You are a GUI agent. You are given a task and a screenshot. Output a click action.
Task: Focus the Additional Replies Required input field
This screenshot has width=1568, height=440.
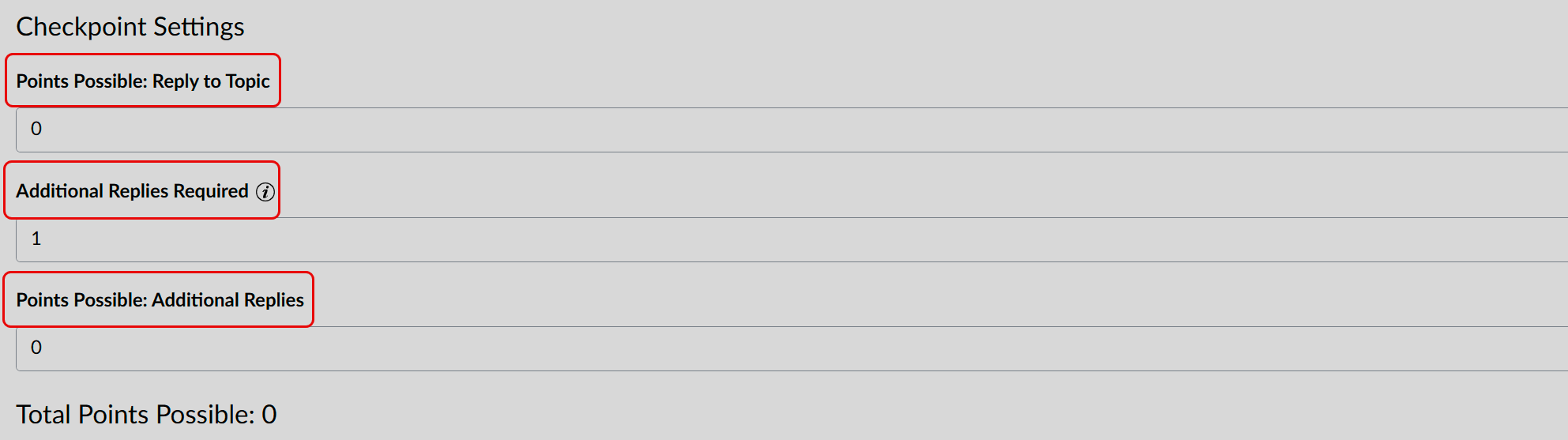(792, 239)
